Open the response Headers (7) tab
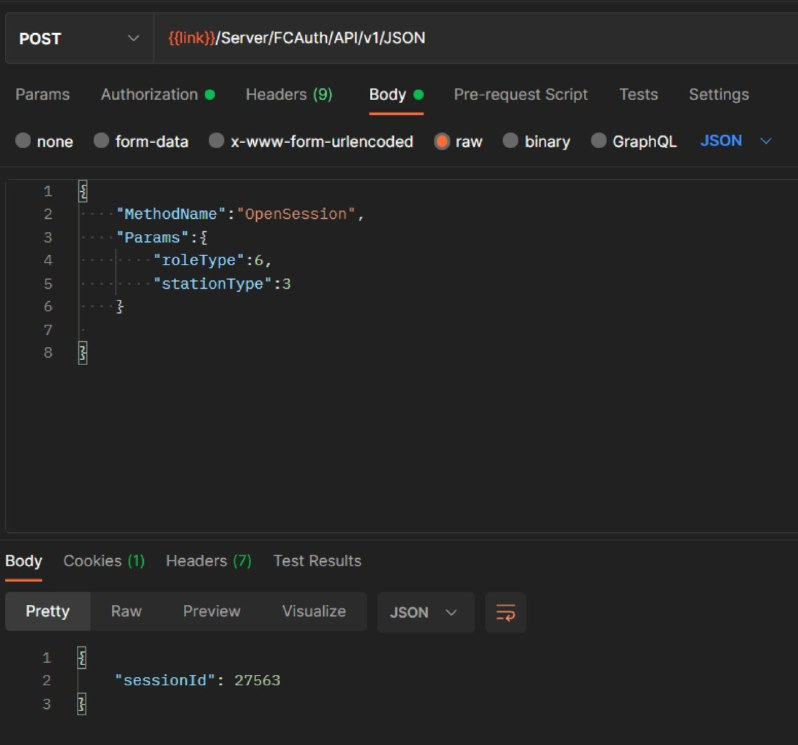798x745 pixels. [209, 561]
